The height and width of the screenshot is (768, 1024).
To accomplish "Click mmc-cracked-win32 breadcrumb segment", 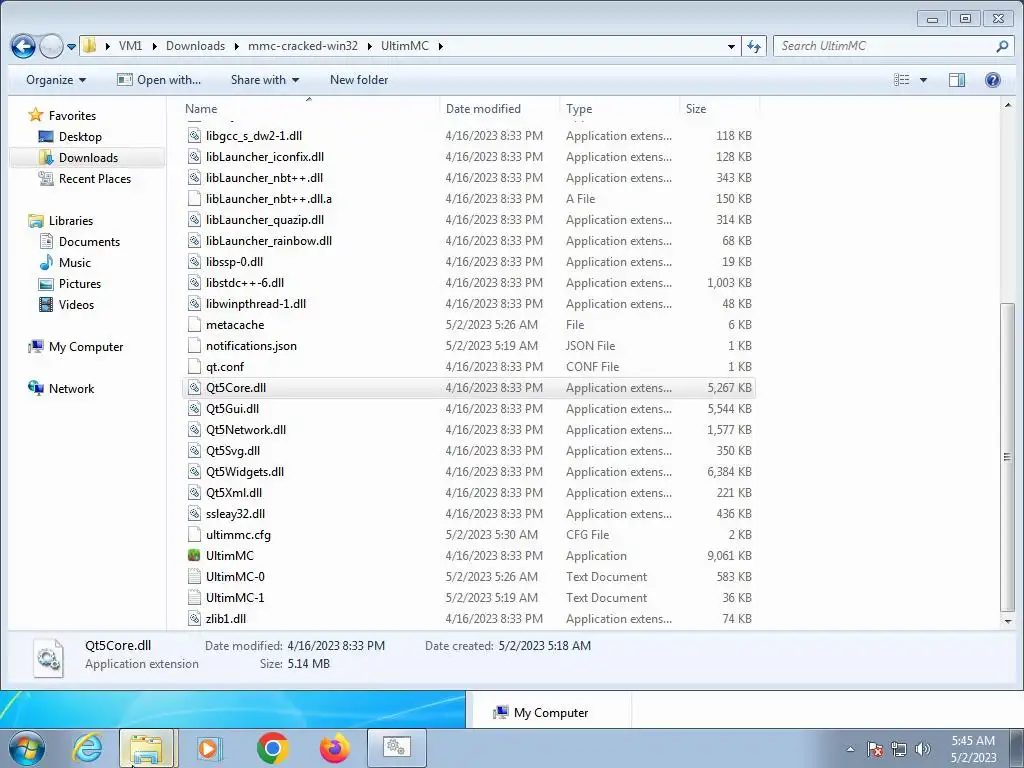I will coord(303,46).
